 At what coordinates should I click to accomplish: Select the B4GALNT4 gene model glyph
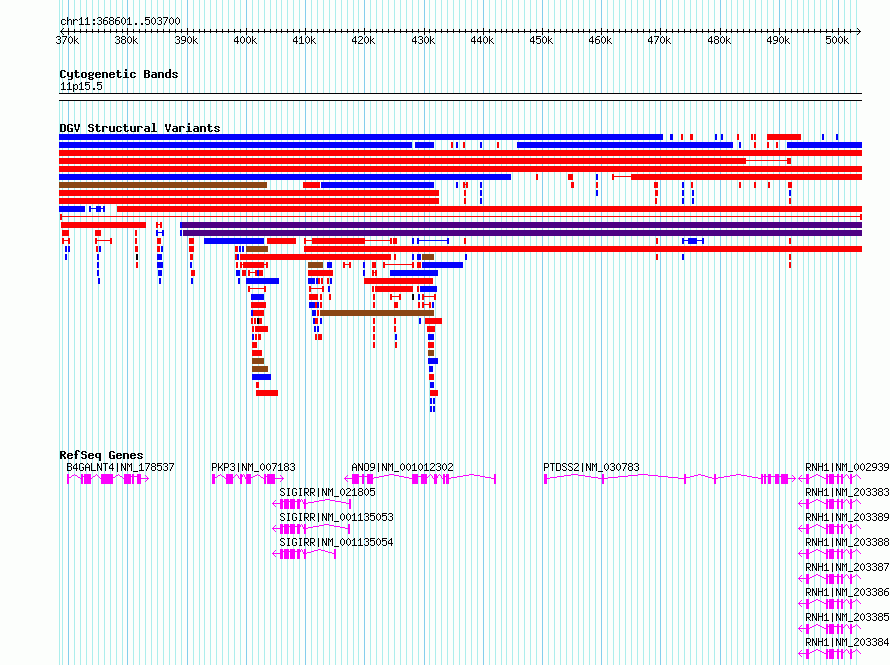(108, 479)
